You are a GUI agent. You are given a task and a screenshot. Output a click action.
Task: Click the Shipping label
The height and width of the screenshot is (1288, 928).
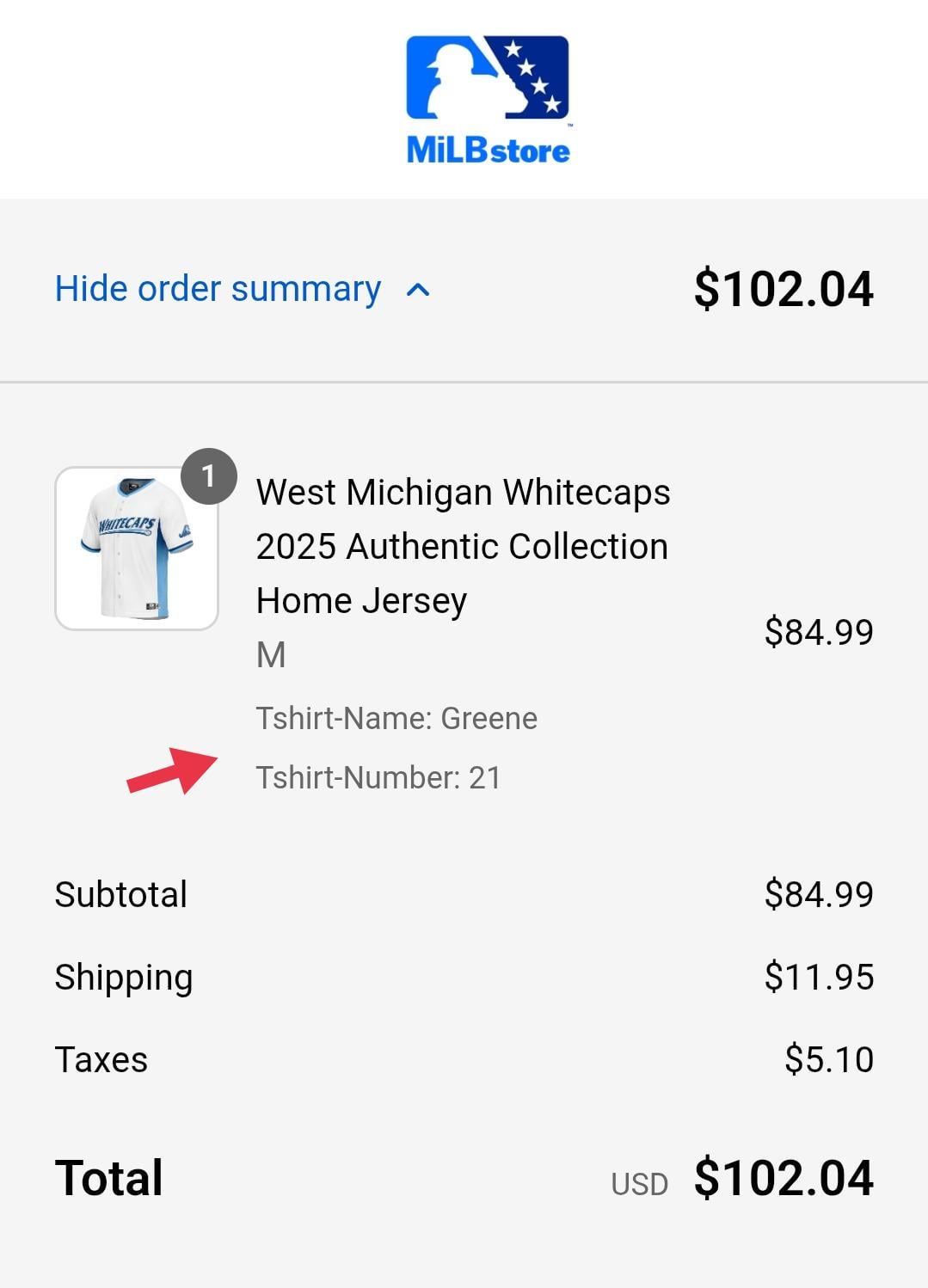tap(124, 978)
